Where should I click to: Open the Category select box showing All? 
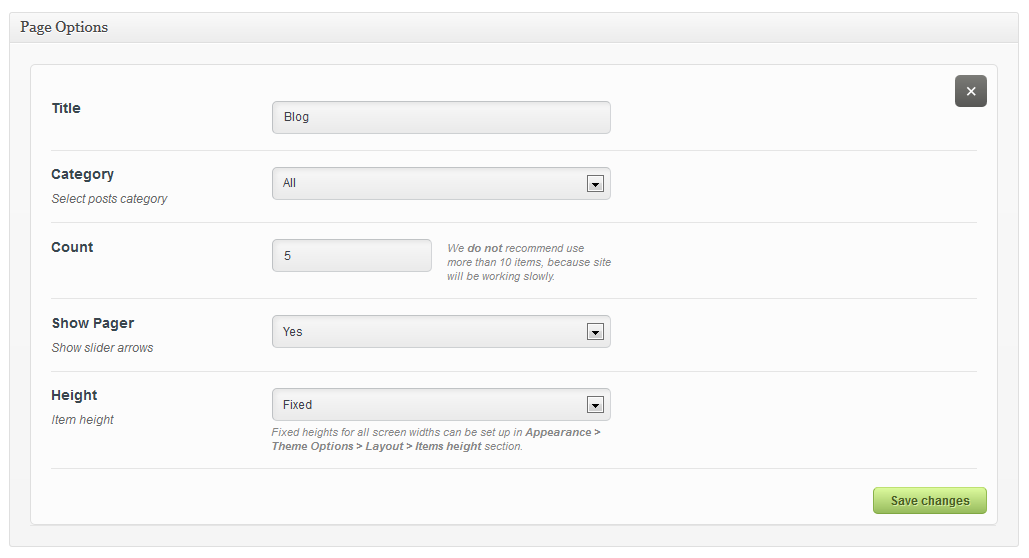point(441,183)
